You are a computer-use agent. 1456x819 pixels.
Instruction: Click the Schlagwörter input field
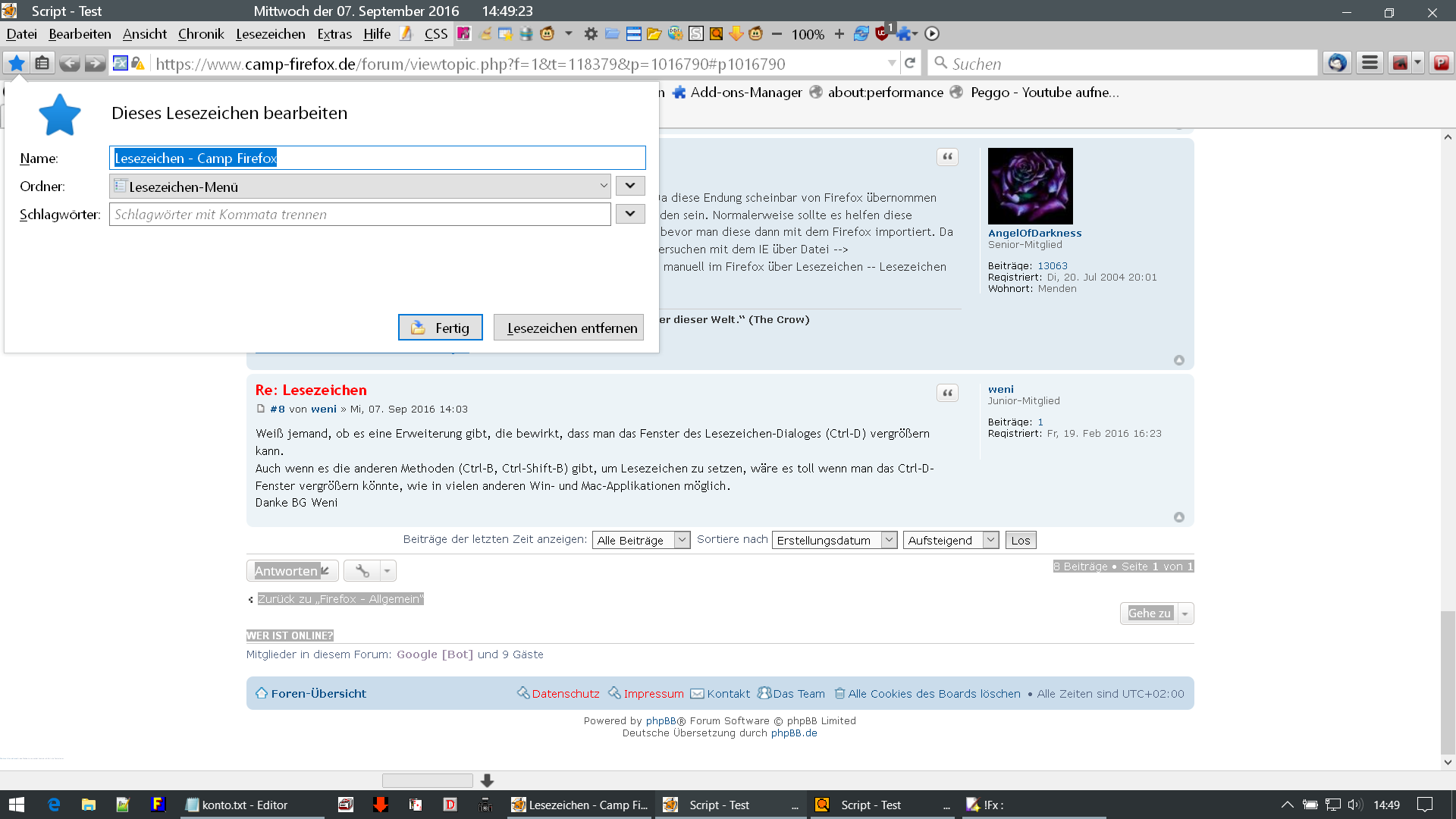point(360,215)
